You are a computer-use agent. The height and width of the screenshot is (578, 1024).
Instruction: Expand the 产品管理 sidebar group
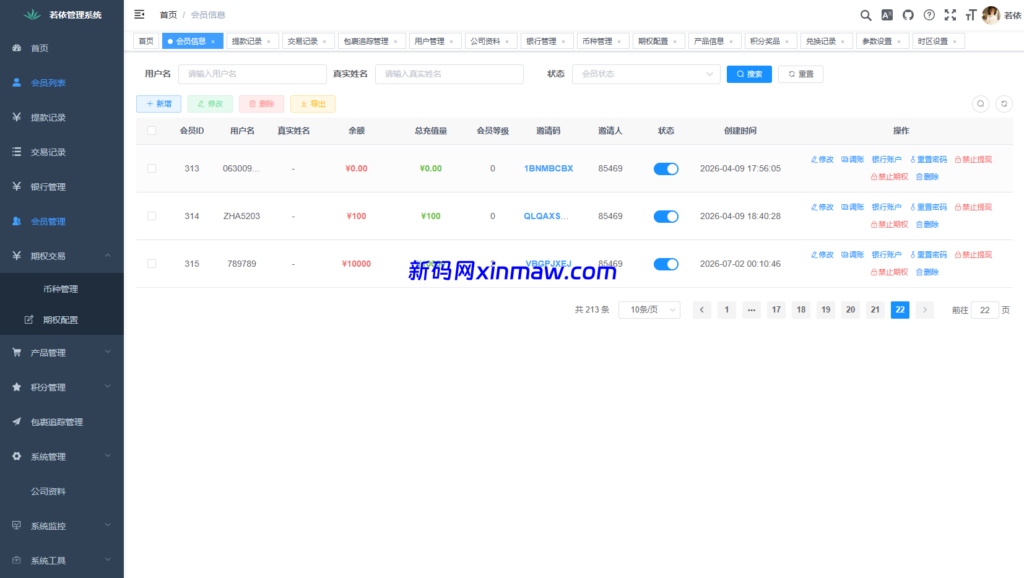tap(62, 353)
